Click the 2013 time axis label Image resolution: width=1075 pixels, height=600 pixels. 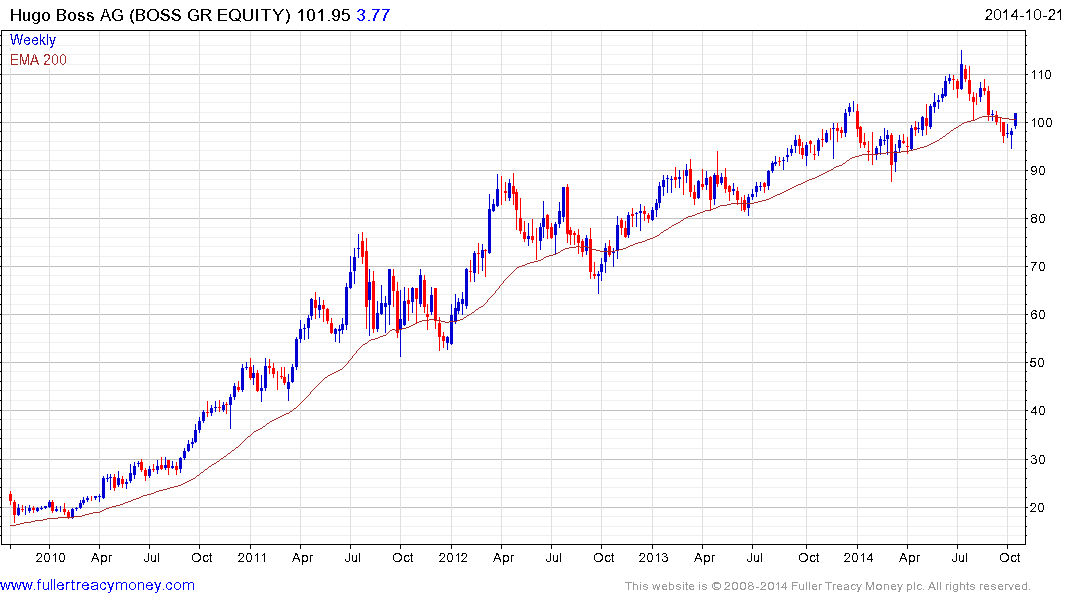pos(653,557)
